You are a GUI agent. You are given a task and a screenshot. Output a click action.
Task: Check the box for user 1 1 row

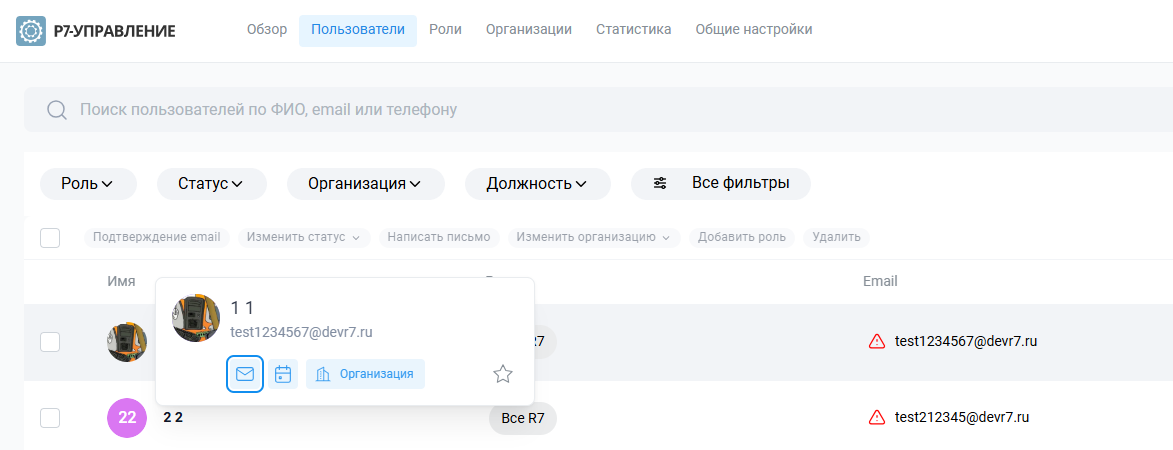tap(49, 342)
